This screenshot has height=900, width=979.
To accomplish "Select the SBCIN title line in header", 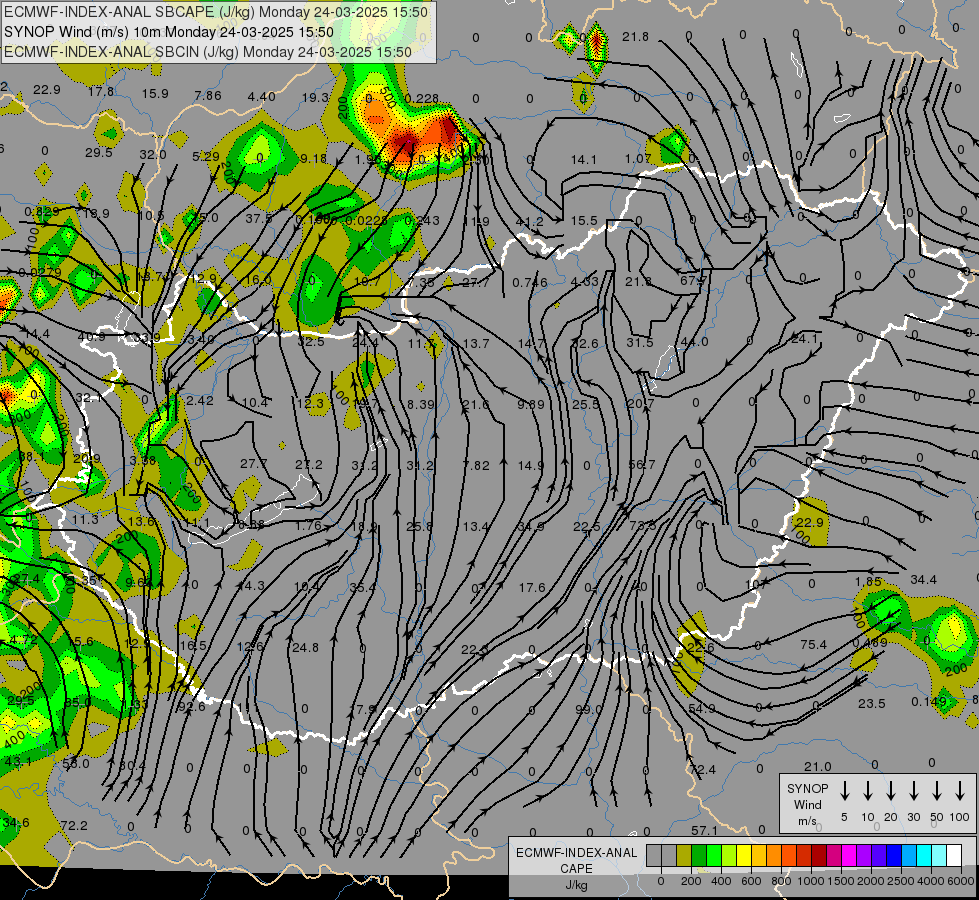I will (208, 52).
